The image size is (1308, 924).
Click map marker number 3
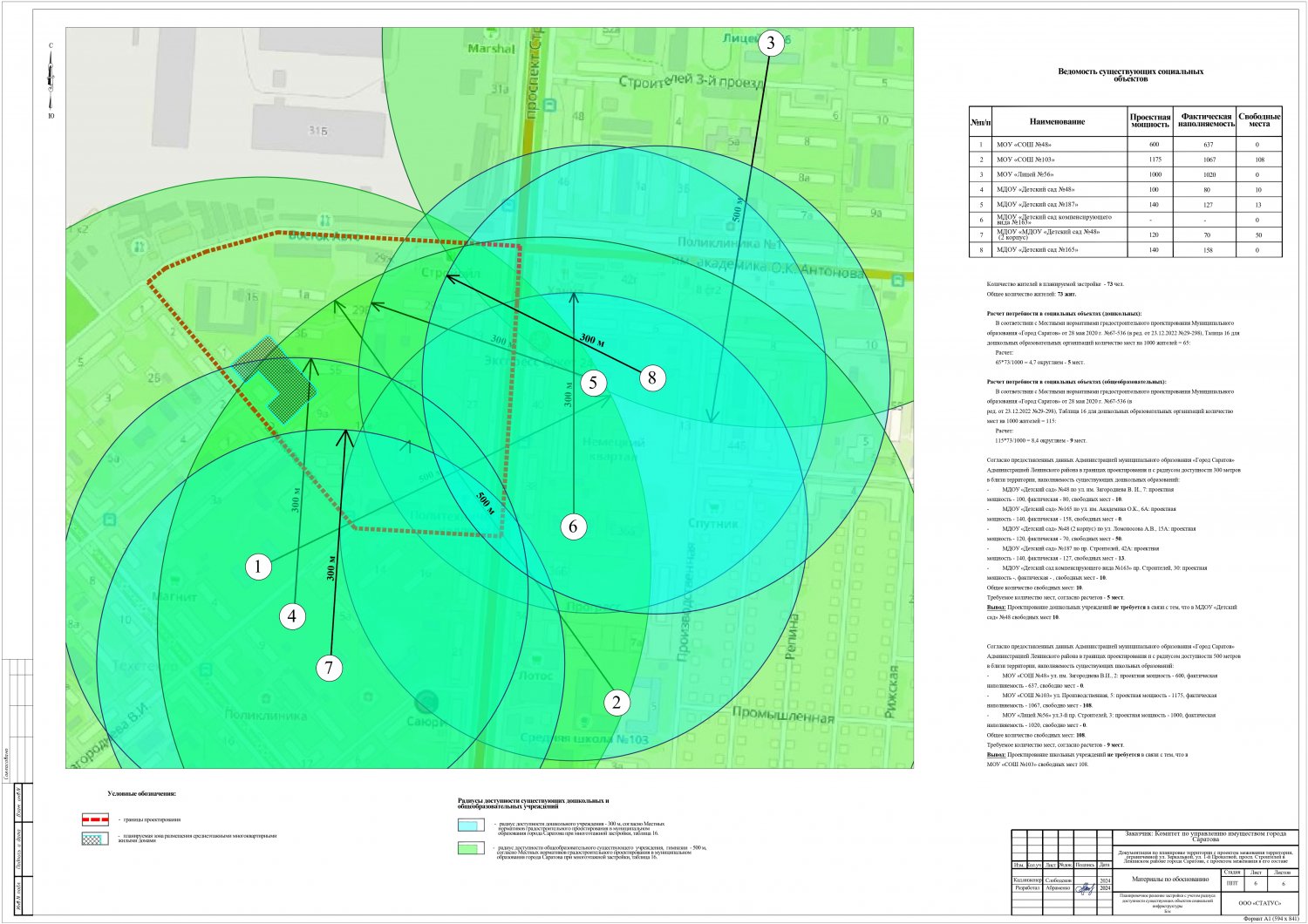pyautogui.click(x=771, y=44)
